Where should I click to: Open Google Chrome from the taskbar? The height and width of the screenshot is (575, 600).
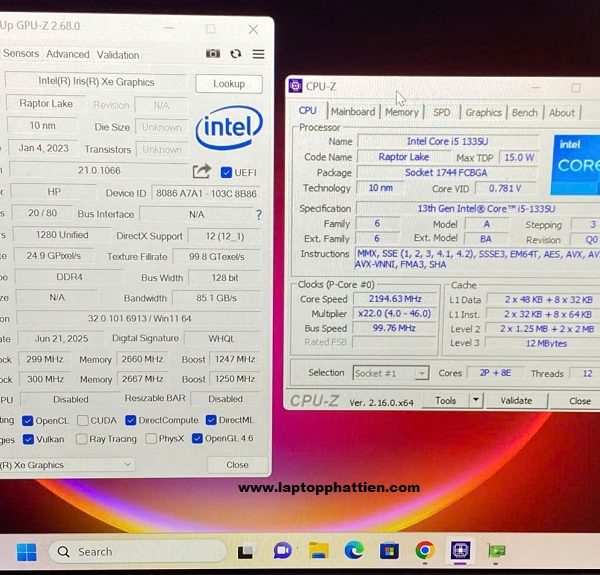coord(425,551)
